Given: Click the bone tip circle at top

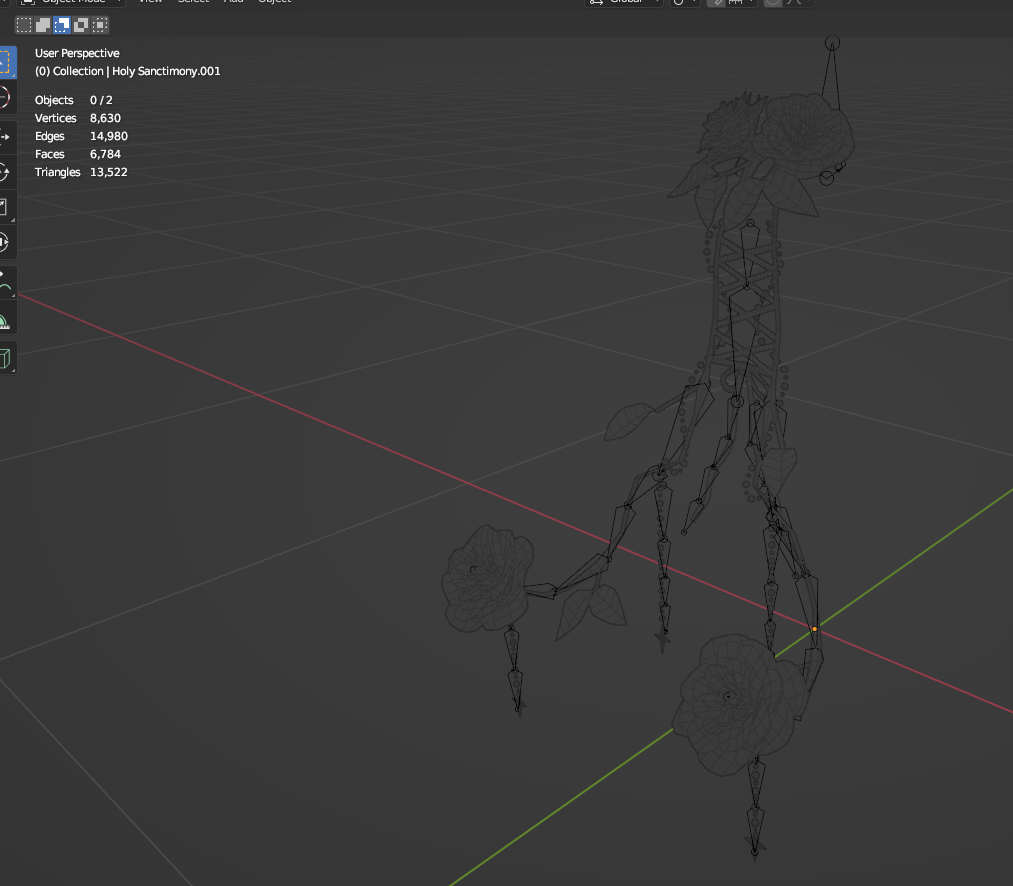Looking at the screenshot, I should (833, 43).
